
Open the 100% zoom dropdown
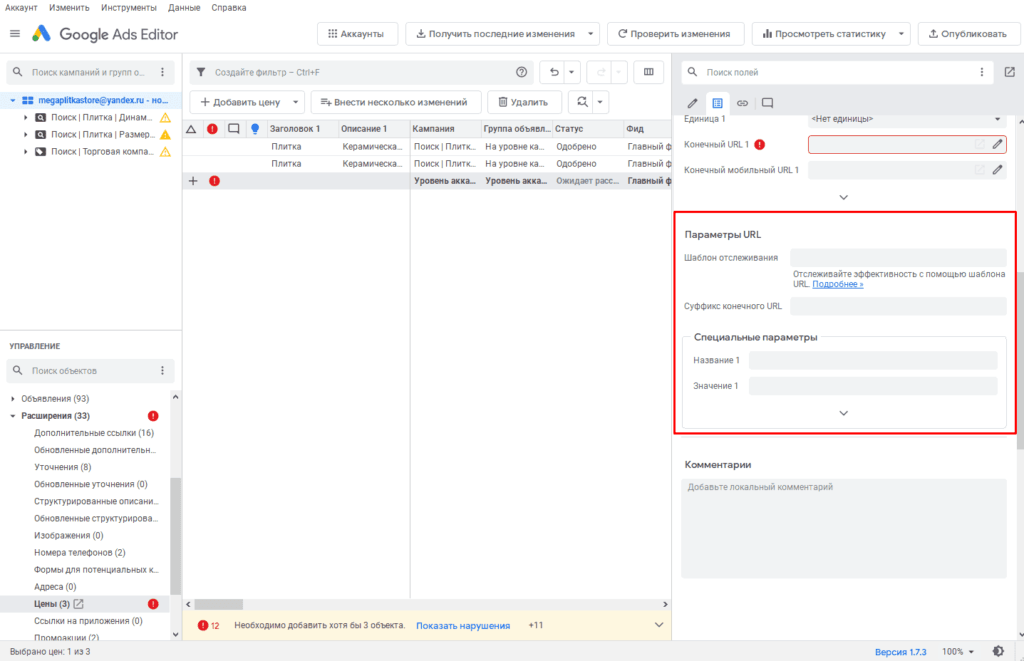click(958, 652)
